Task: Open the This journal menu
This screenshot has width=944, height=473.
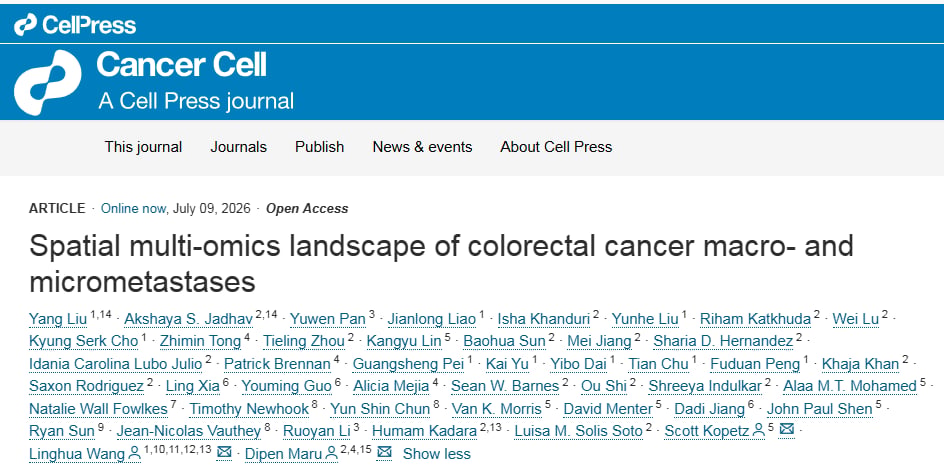Action: 143,147
